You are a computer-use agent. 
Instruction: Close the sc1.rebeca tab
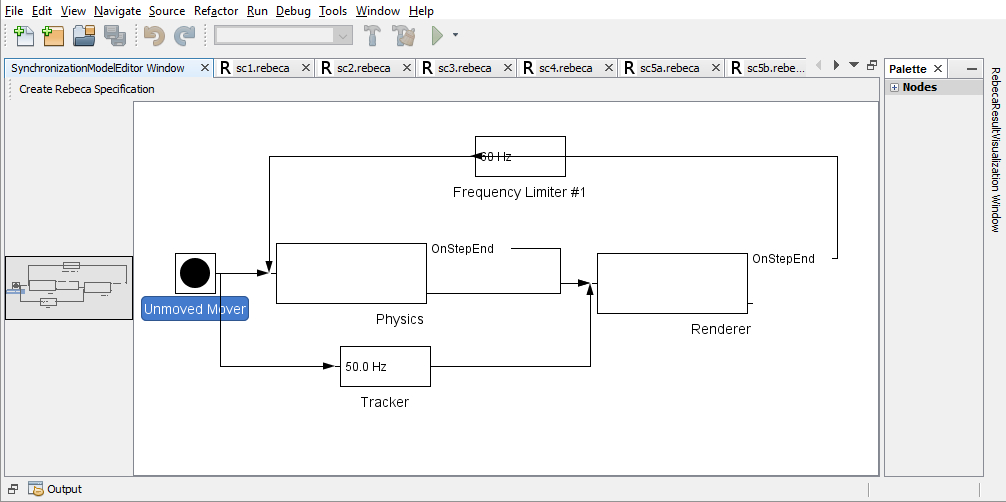[305, 67]
